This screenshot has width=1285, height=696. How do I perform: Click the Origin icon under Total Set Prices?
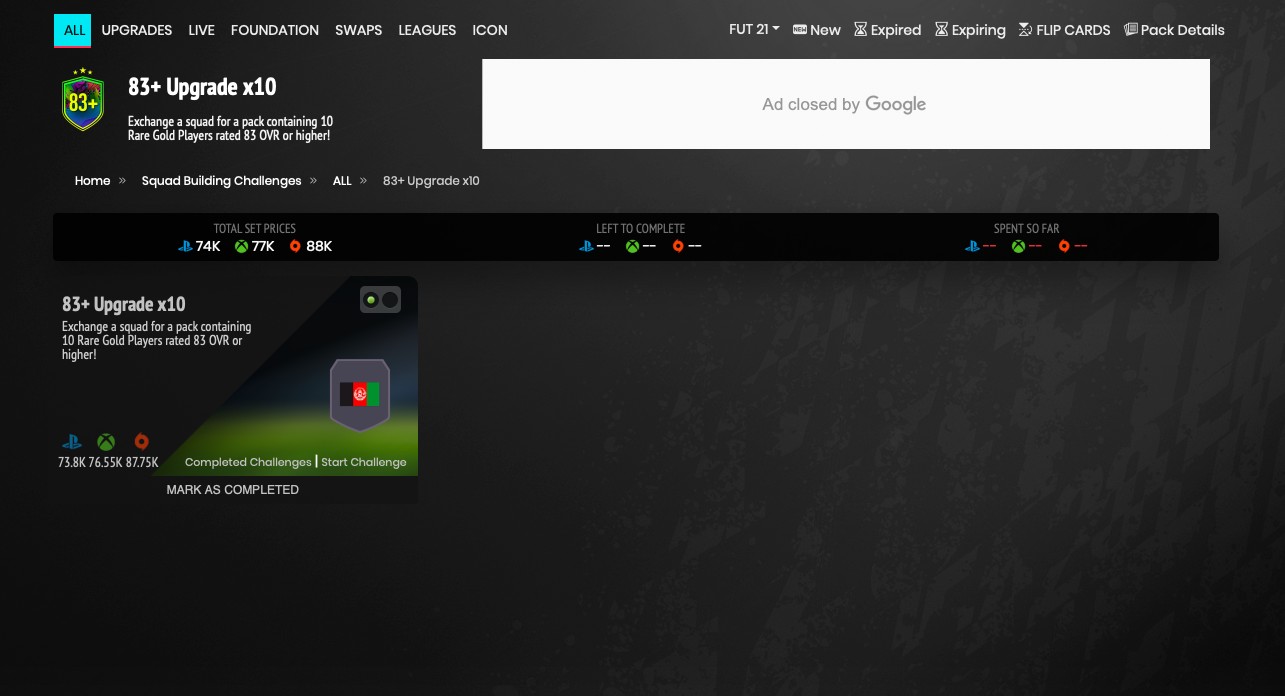pyautogui.click(x=295, y=246)
